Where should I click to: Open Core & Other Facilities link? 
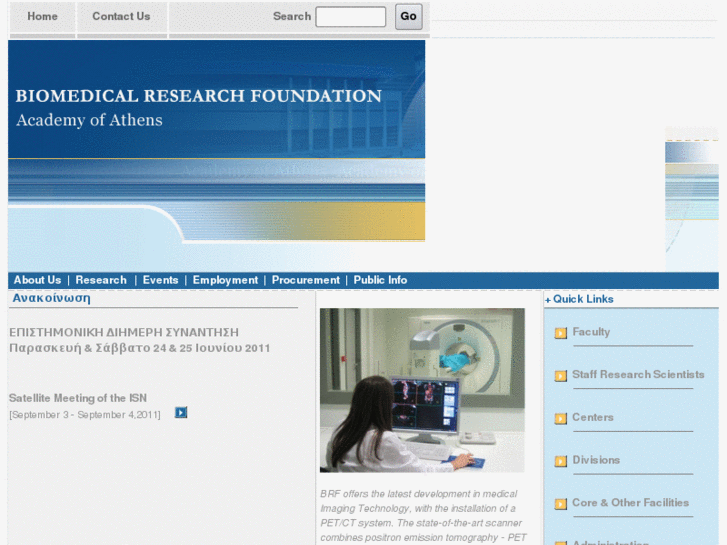631,503
